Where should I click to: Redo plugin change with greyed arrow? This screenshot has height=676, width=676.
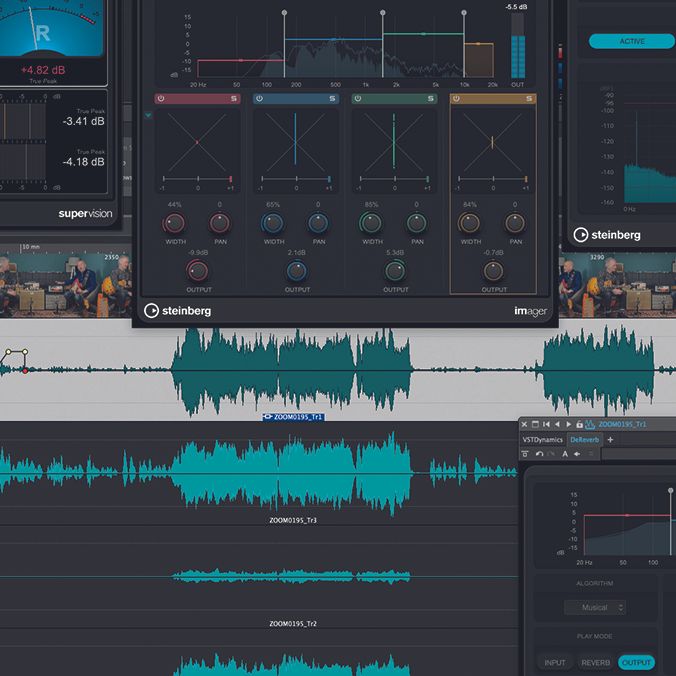click(x=551, y=454)
